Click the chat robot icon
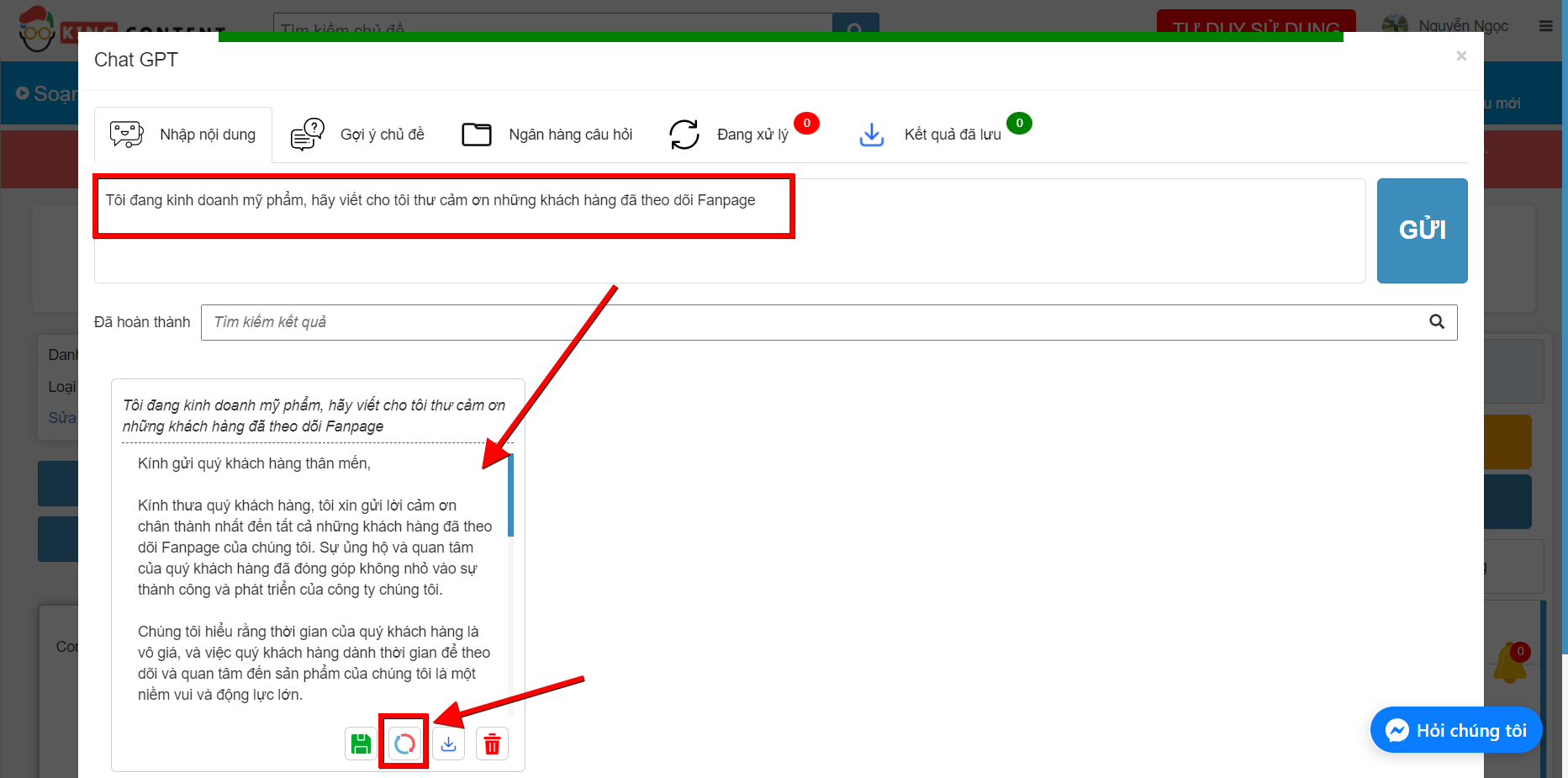The height and width of the screenshot is (778, 1568). 127,135
